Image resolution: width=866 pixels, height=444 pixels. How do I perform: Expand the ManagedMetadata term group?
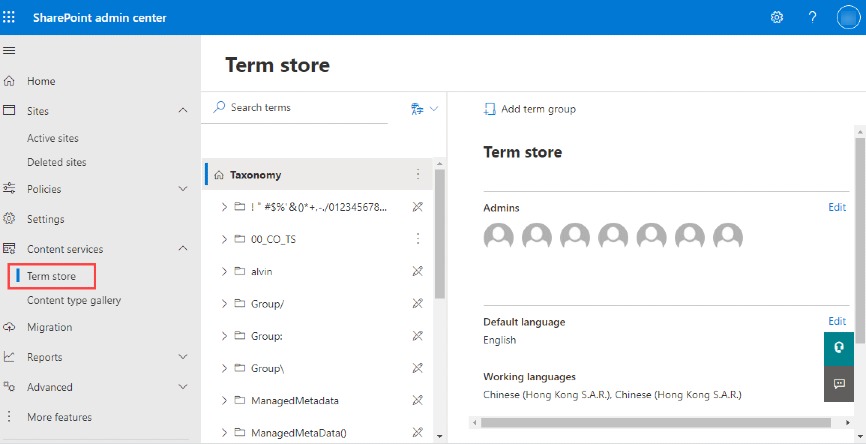pyautogui.click(x=223, y=400)
